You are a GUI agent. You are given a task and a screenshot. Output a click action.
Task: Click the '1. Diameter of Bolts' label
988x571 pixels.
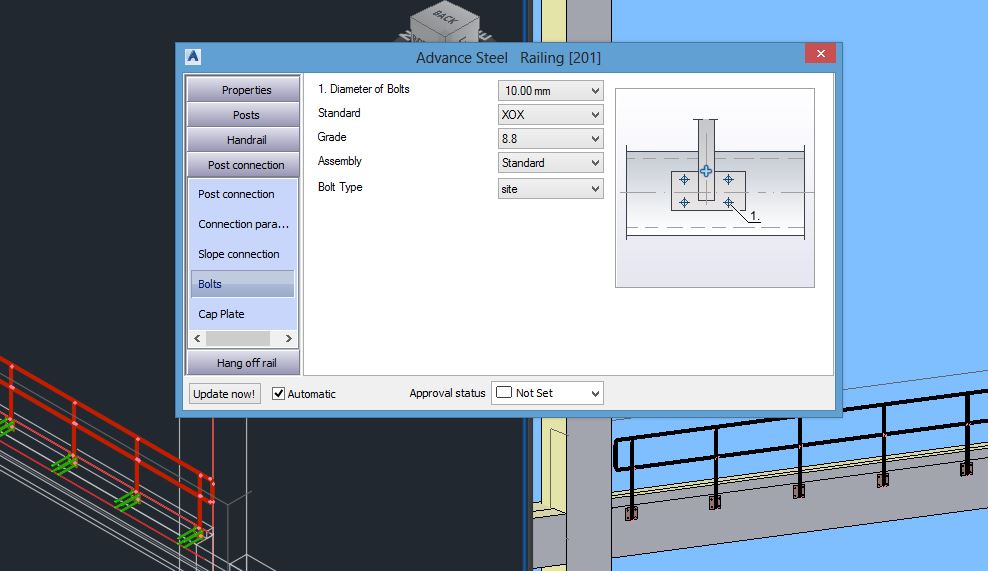click(x=364, y=89)
